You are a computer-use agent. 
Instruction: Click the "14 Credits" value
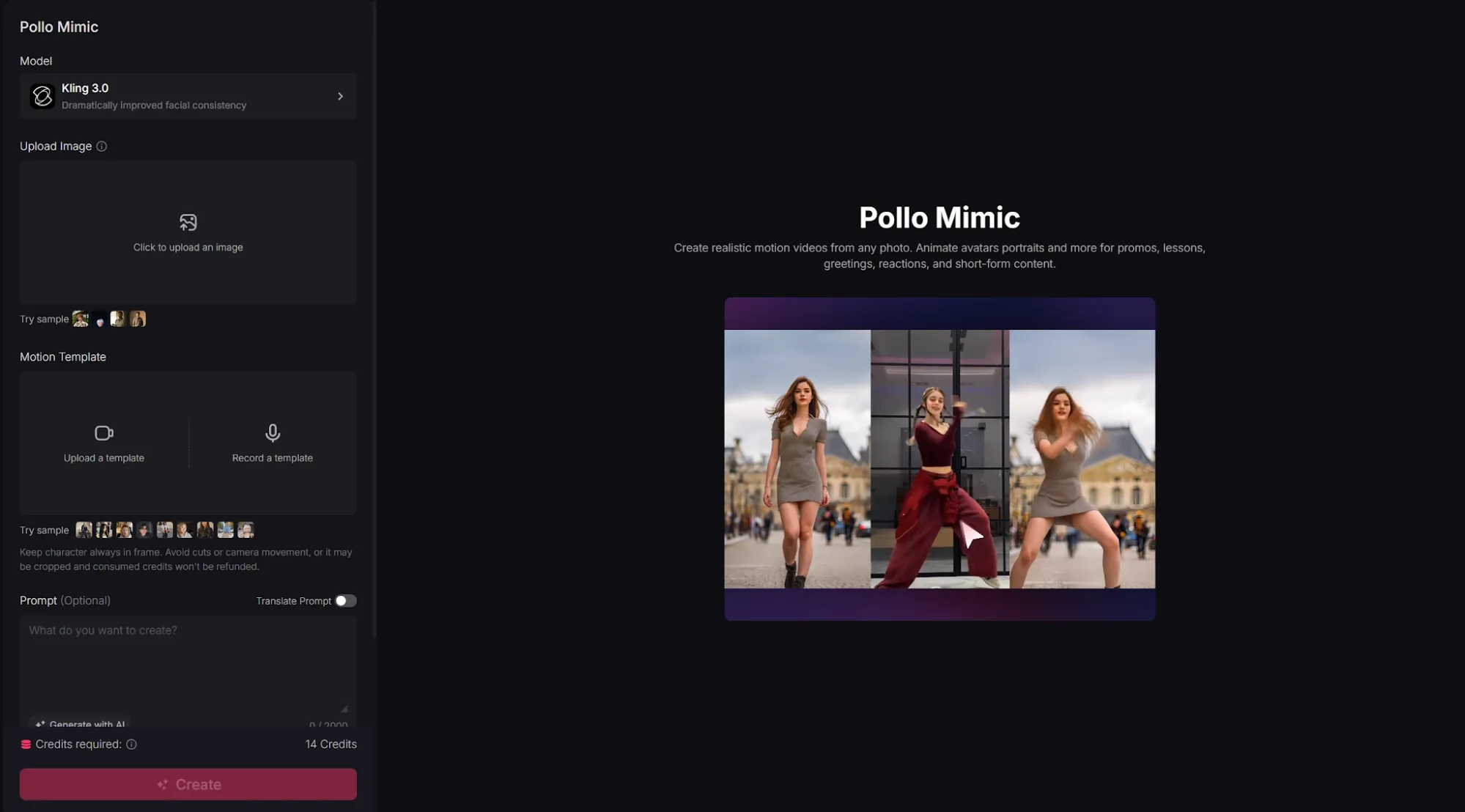[331, 744]
